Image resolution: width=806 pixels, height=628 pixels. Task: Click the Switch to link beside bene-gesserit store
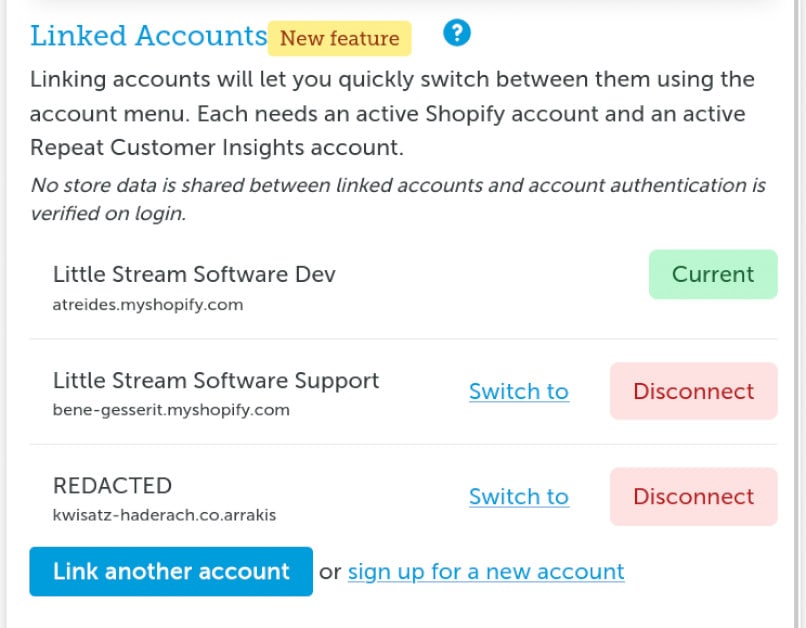(x=518, y=391)
